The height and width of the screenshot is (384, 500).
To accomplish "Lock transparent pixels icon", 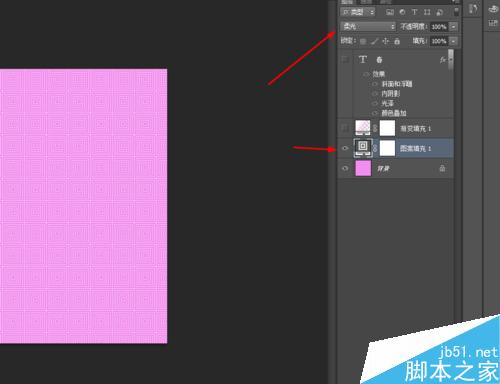I will [x=363, y=41].
